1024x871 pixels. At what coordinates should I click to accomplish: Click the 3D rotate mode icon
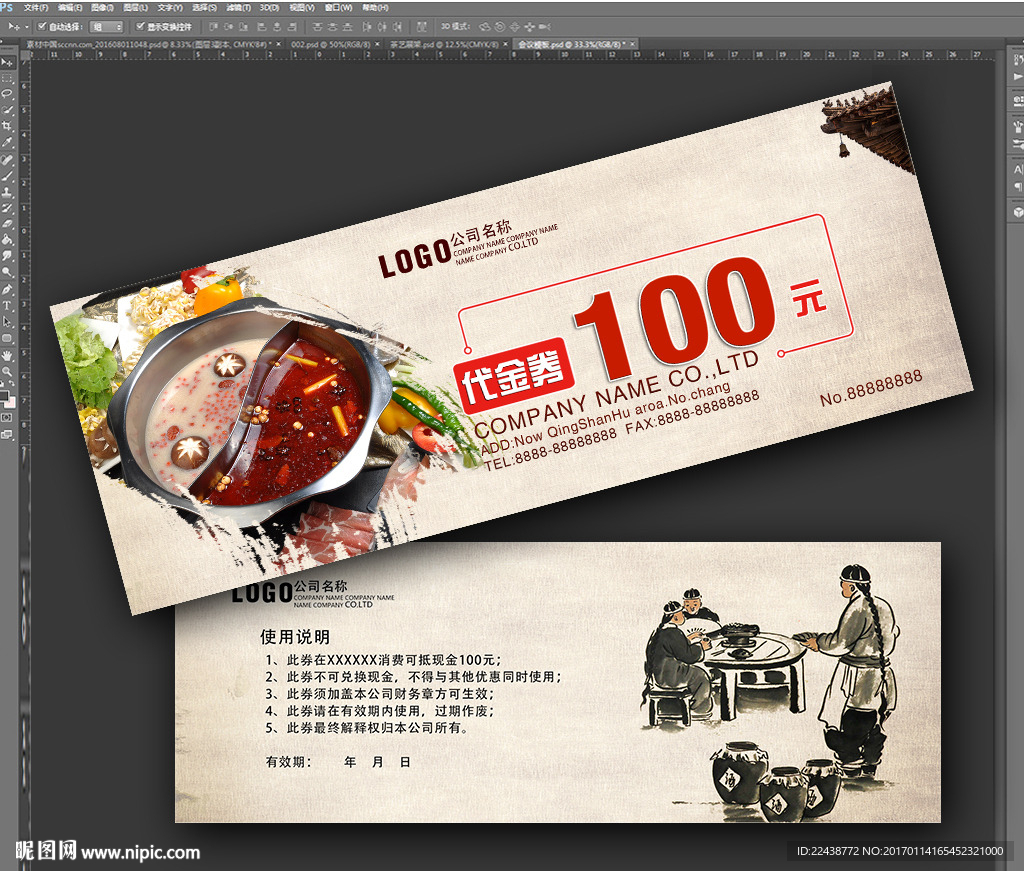(x=485, y=27)
